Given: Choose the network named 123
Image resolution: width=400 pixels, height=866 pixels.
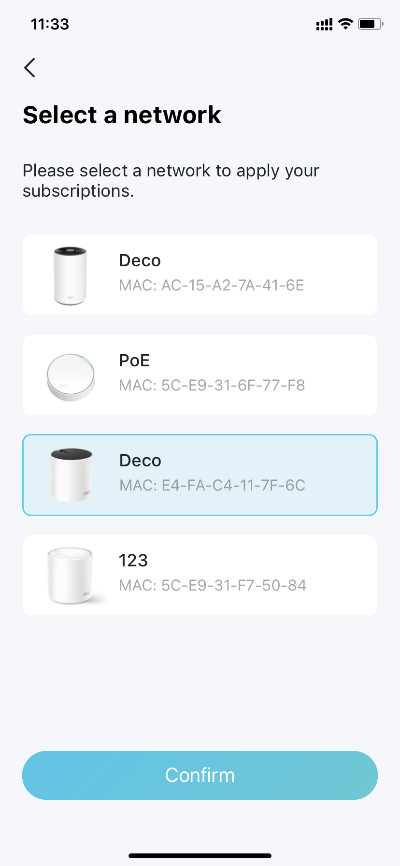Looking at the screenshot, I should 199,575.
